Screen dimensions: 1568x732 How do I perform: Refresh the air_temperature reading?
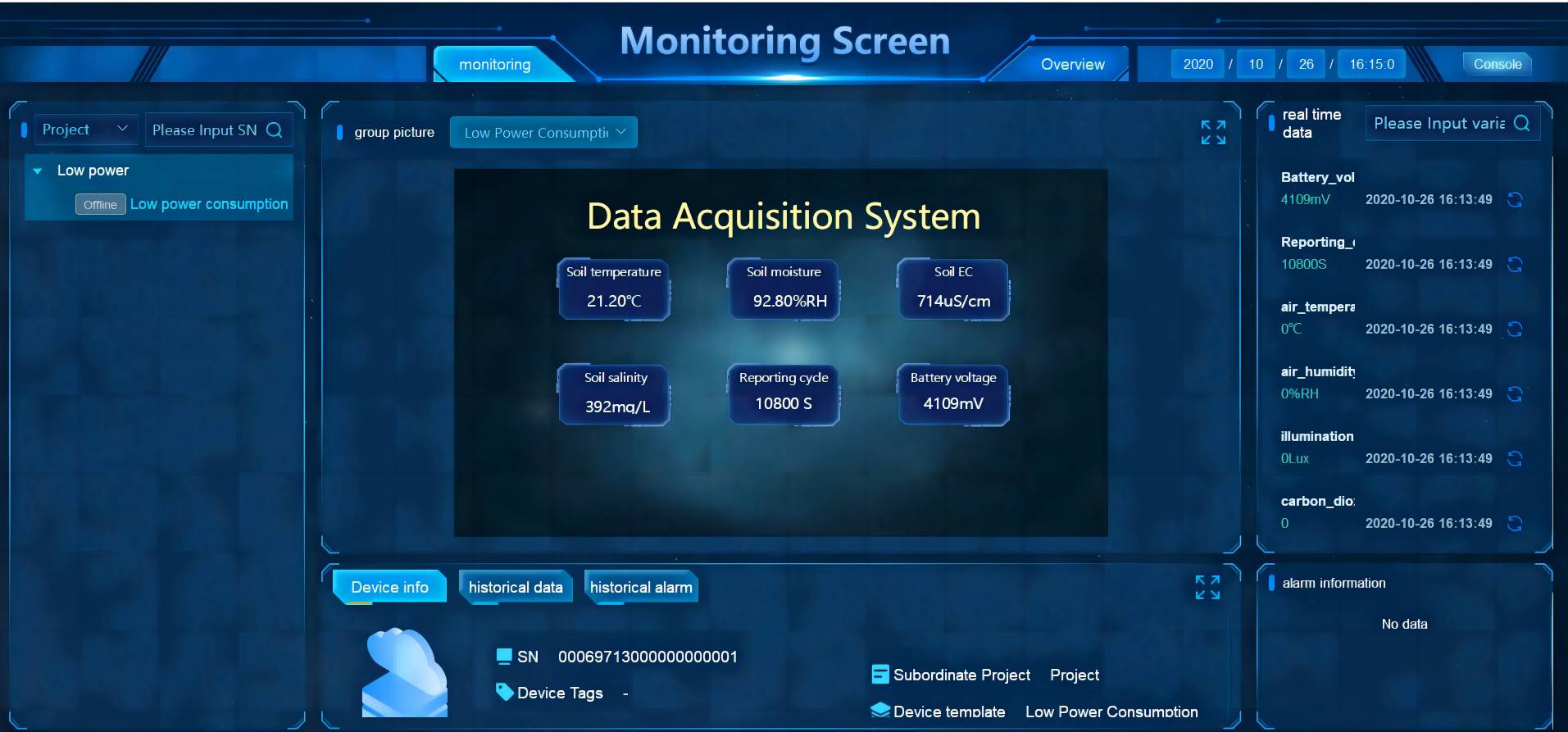click(x=1515, y=330)
